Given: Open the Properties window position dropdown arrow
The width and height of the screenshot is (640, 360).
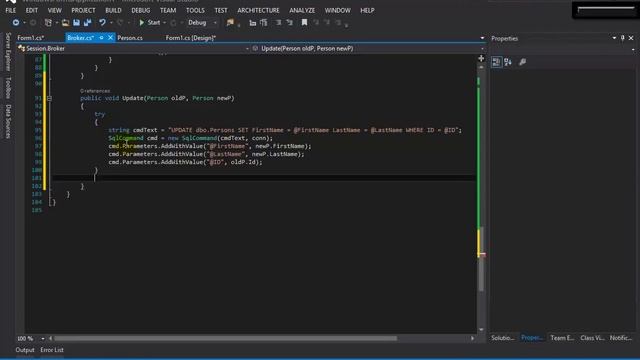Looking at the screenshot, I should [x=614, y=38].
